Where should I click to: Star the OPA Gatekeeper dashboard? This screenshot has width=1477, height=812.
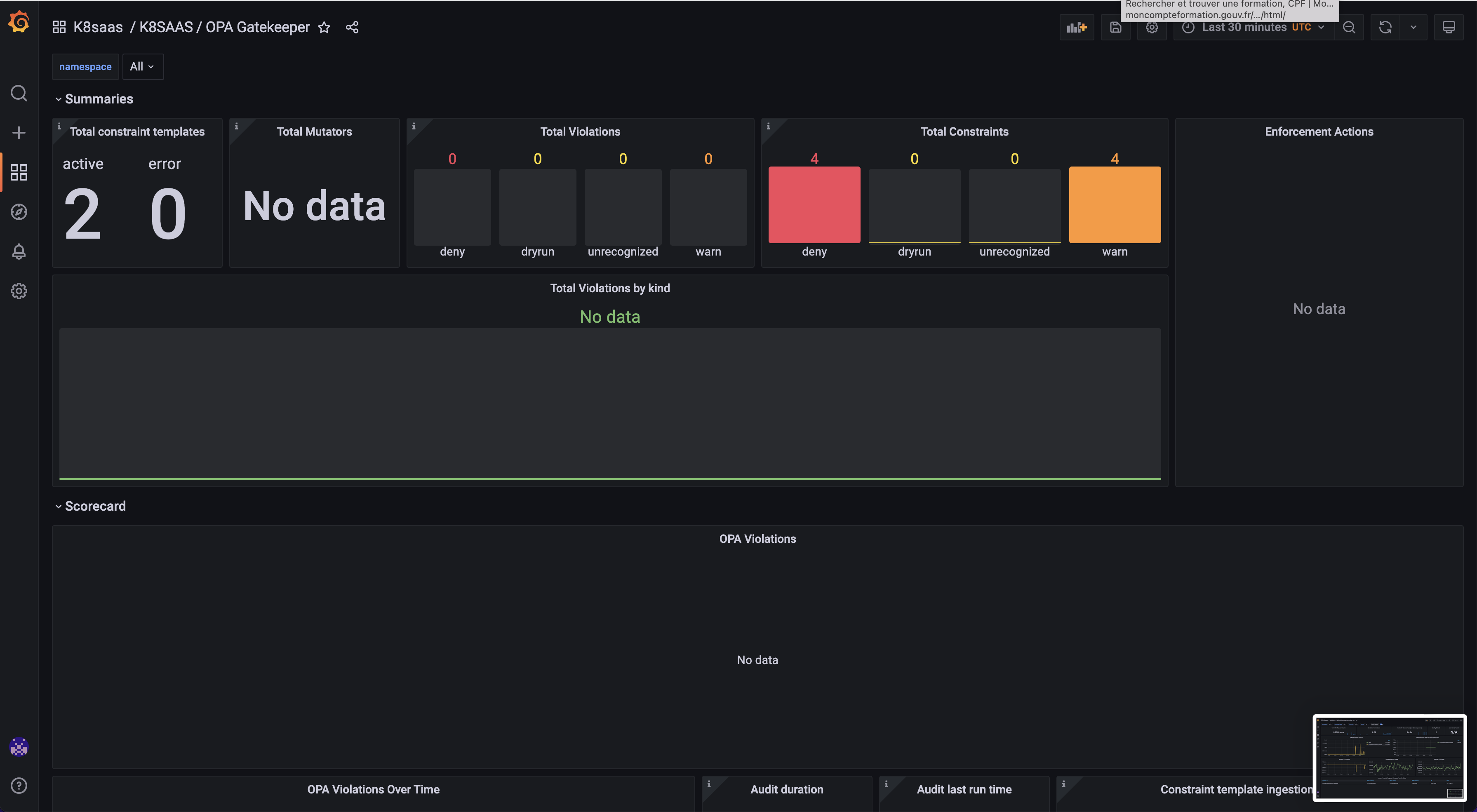324,27
